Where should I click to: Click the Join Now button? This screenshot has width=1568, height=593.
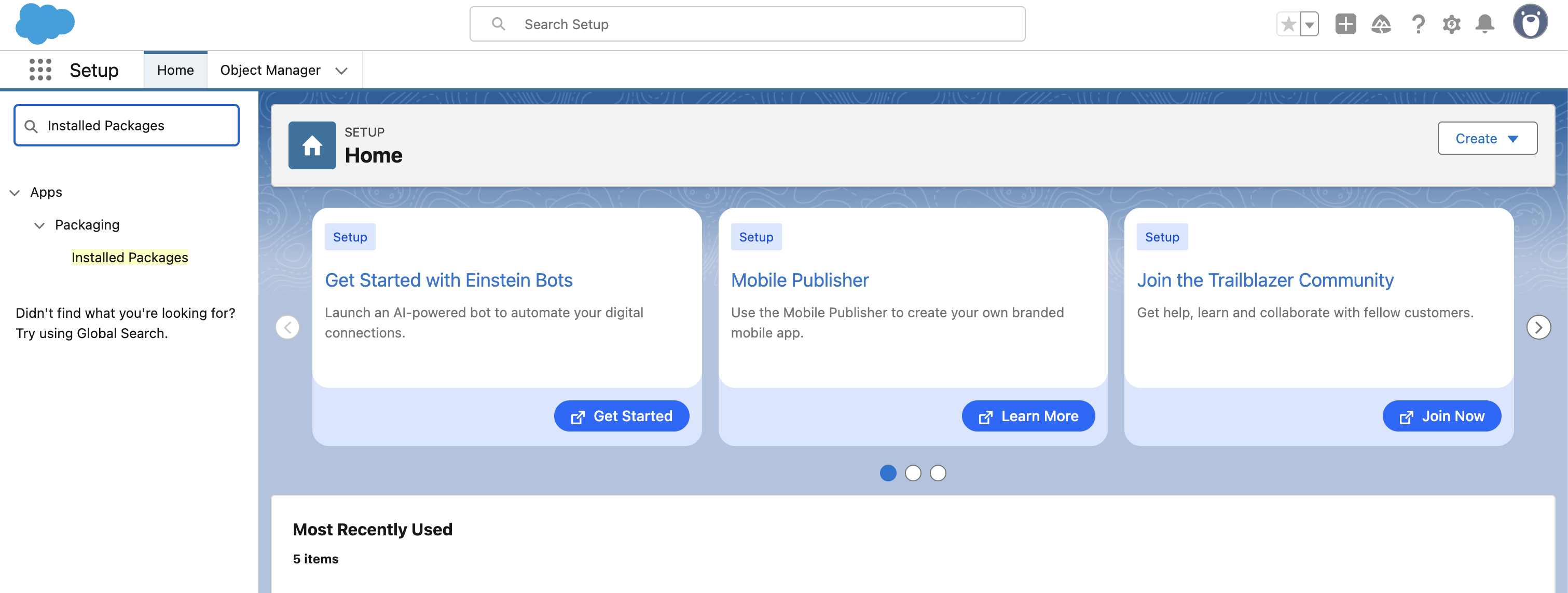1441,416
